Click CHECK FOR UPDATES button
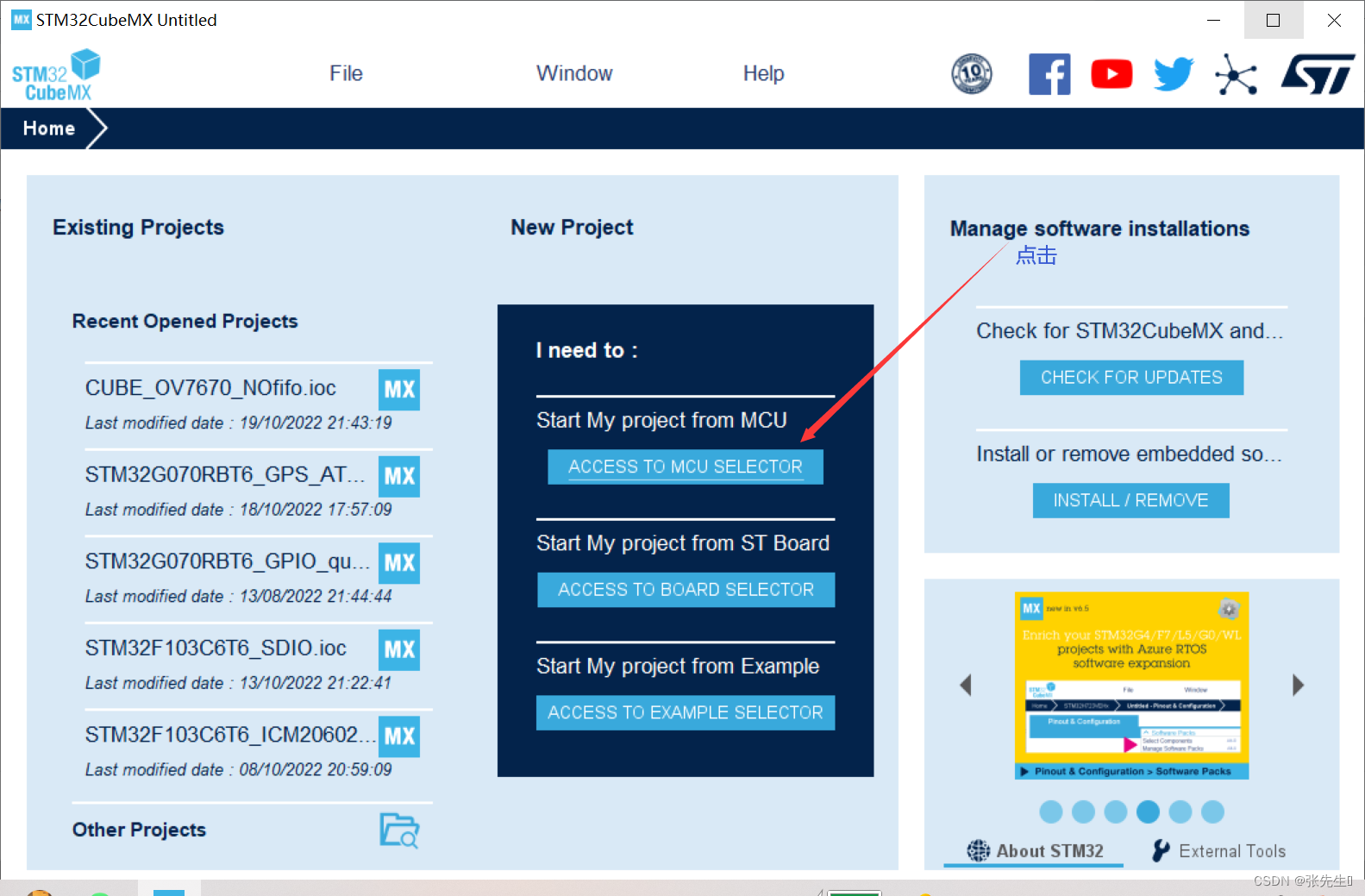Image resolution: width=1365 pixels, height=896 pixels. (1131, 378)
